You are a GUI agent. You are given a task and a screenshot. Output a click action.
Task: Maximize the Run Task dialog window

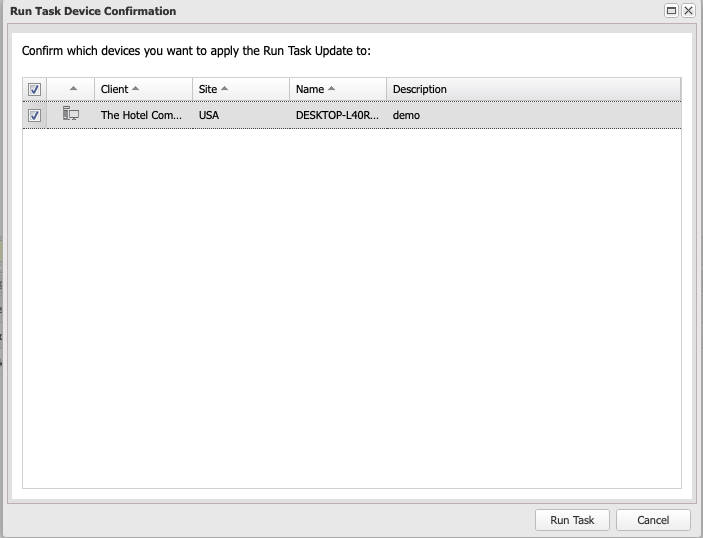671,10
